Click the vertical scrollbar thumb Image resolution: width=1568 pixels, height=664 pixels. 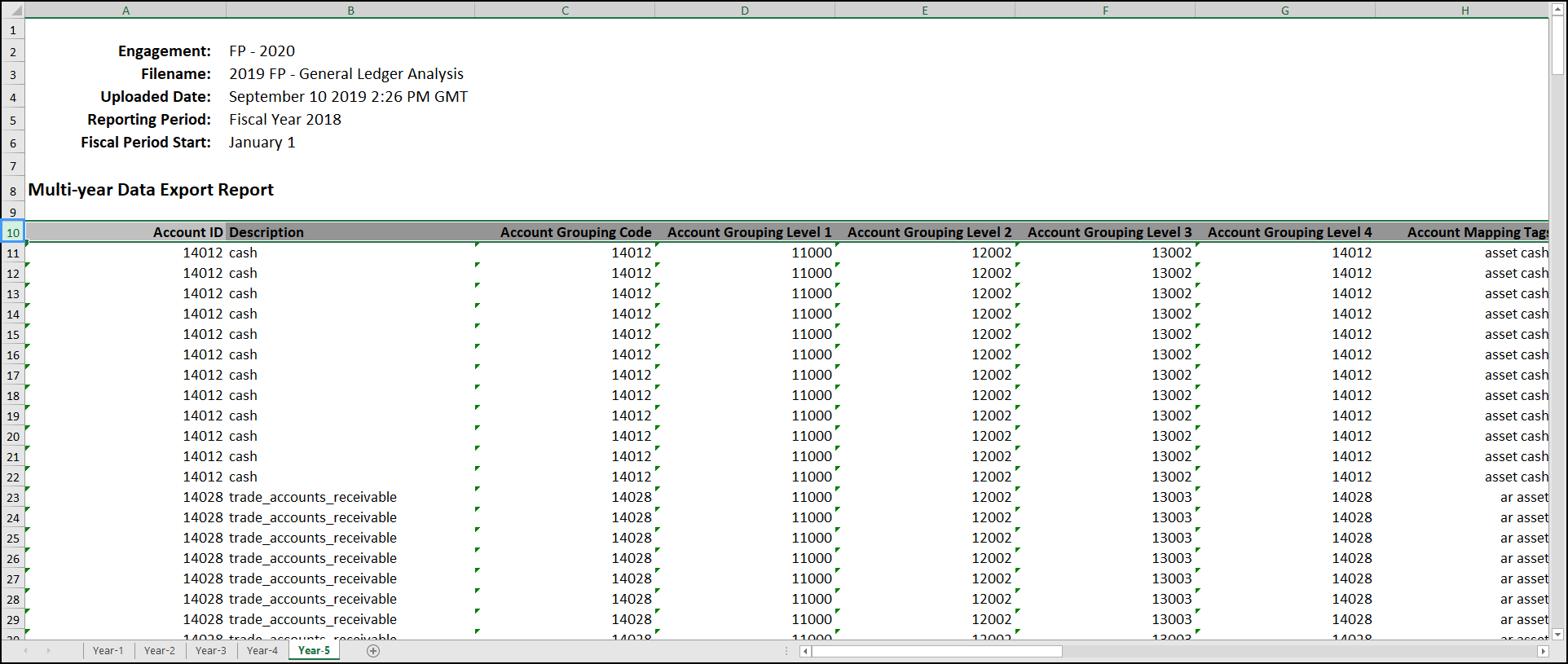(x=1557, y=45)
